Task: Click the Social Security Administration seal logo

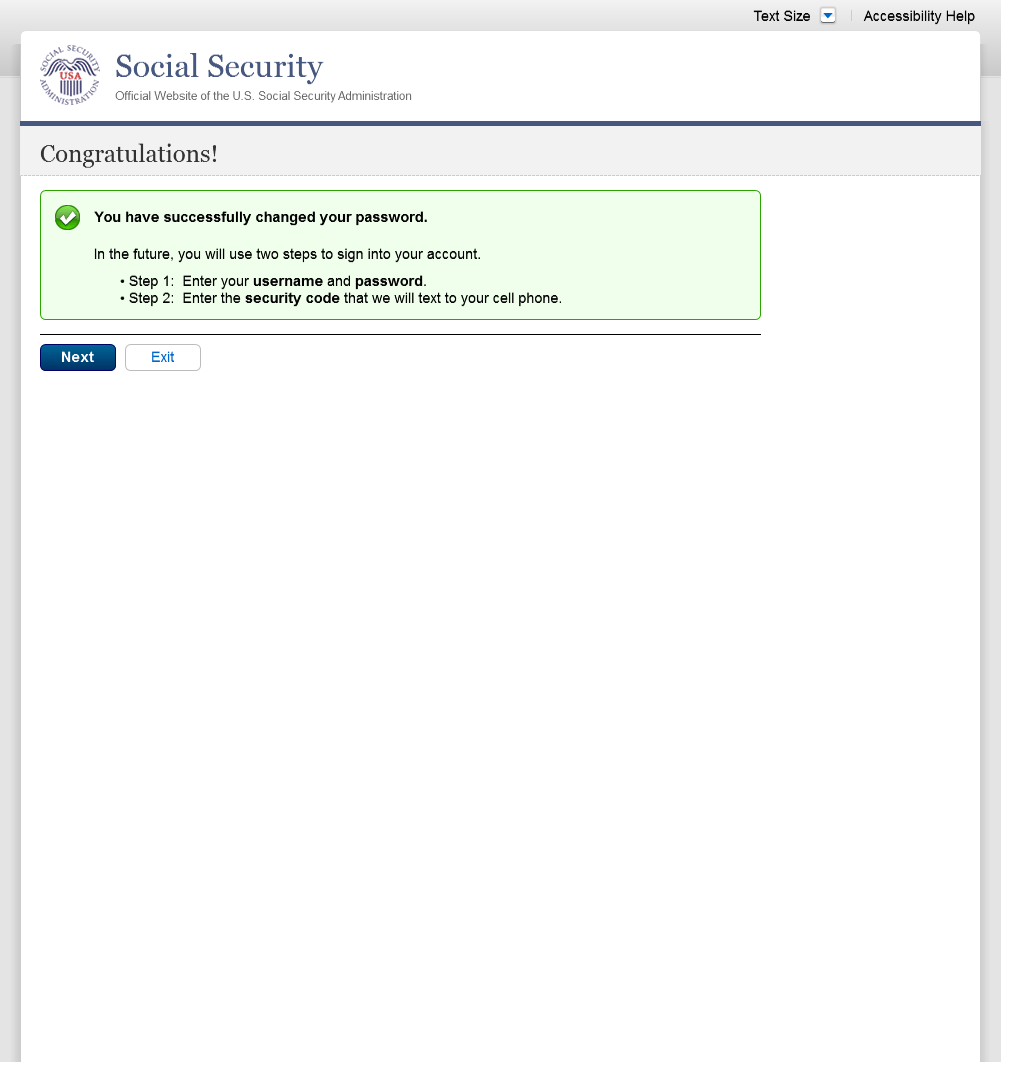Action: click(70, 75)
